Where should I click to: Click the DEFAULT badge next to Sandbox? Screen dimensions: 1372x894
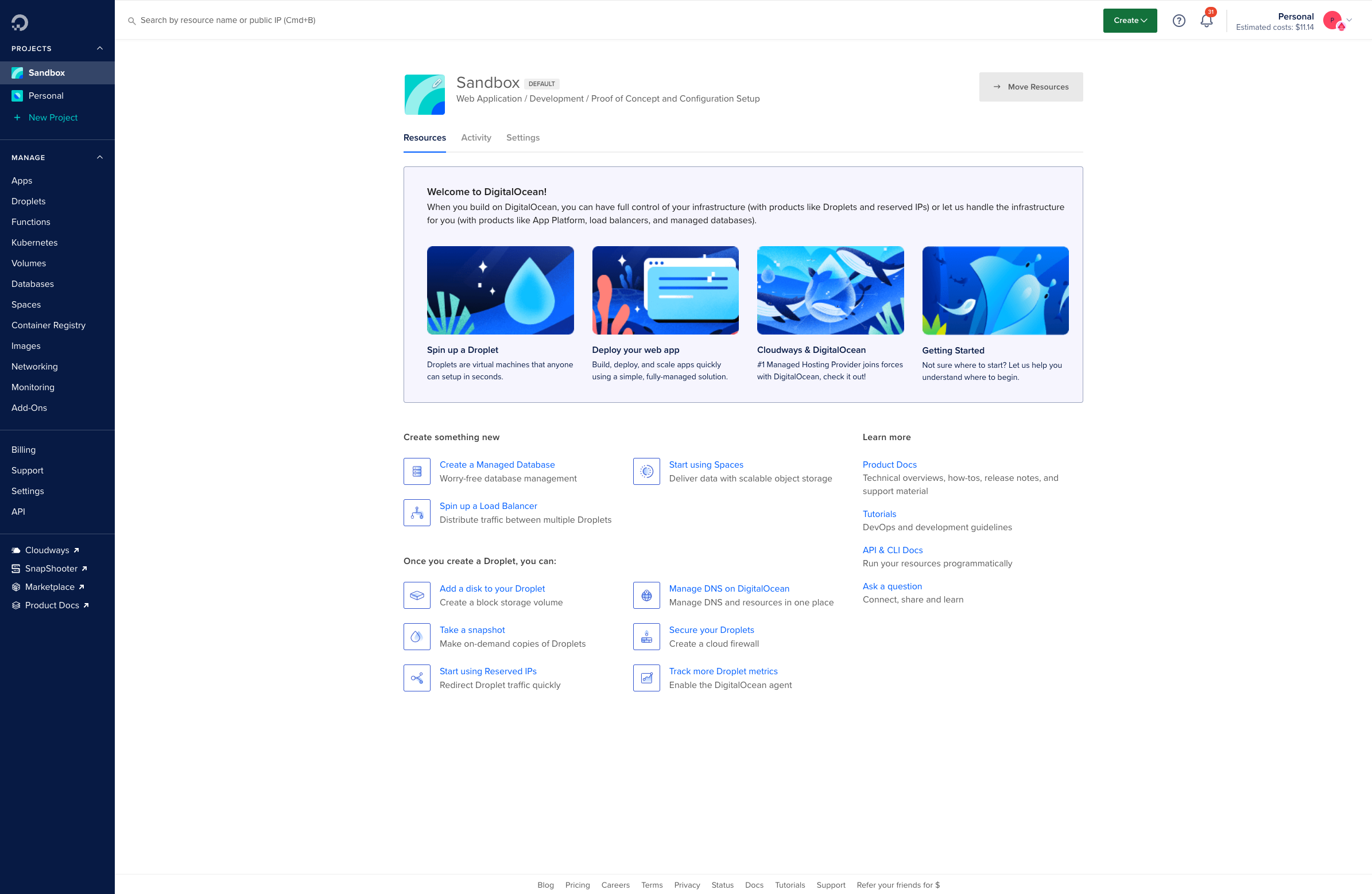tap(541, 84)
